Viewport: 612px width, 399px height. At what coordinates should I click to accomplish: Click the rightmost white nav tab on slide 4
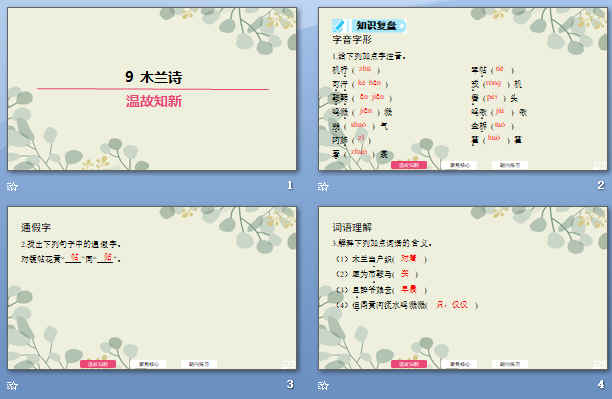pos(510,364)
